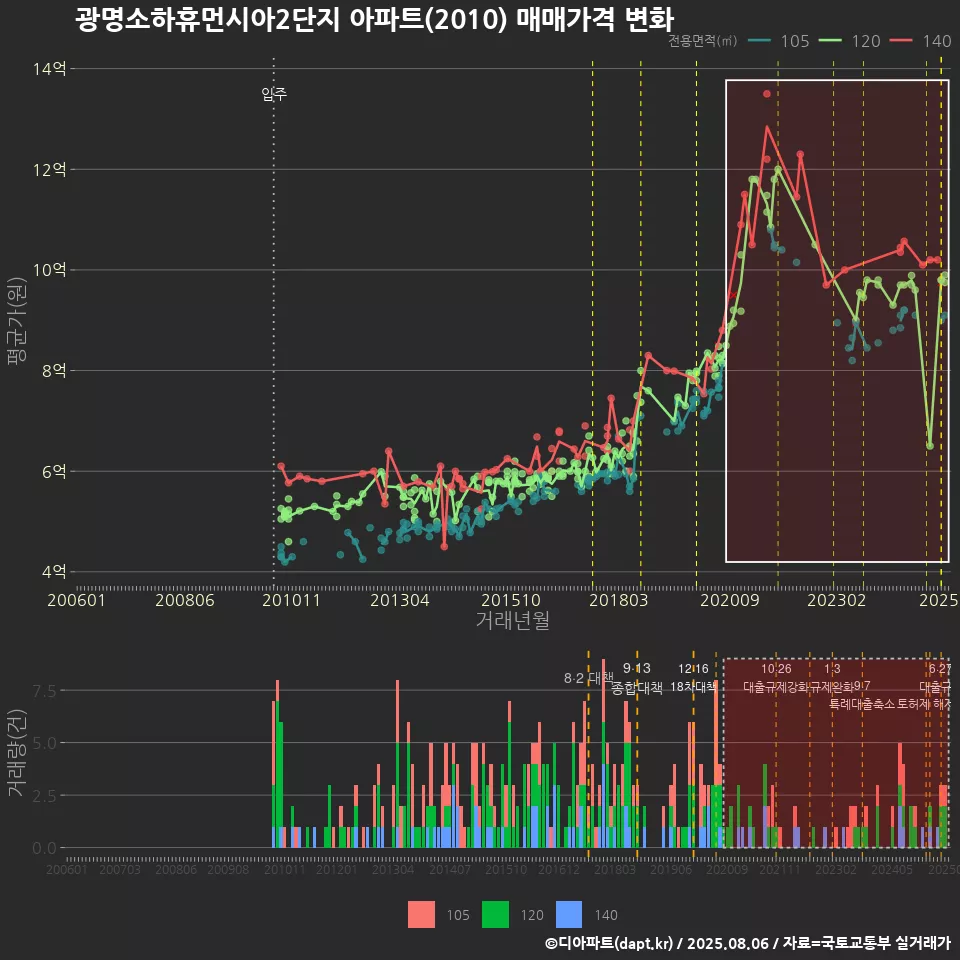The width and height of the screenshot is (960, 960).
Task: Click 200703 on the volume chart axis
Action: 119,869
